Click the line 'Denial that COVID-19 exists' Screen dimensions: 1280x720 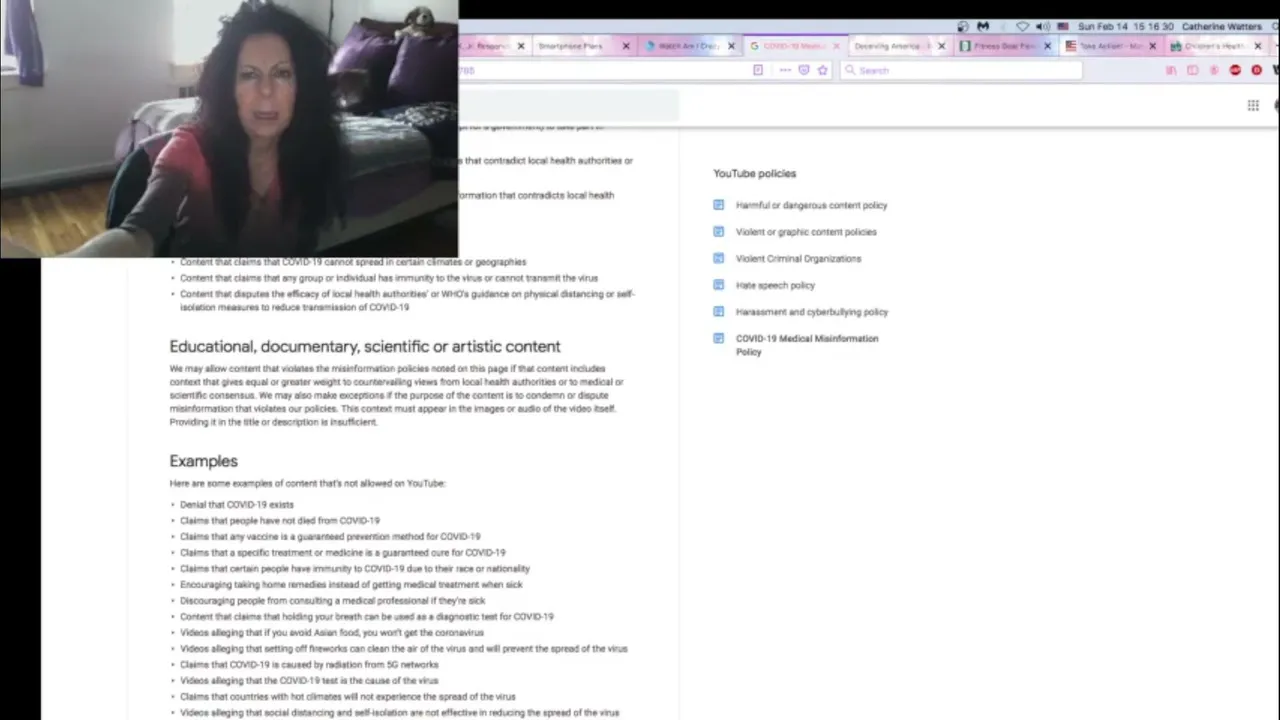point(237,505)
